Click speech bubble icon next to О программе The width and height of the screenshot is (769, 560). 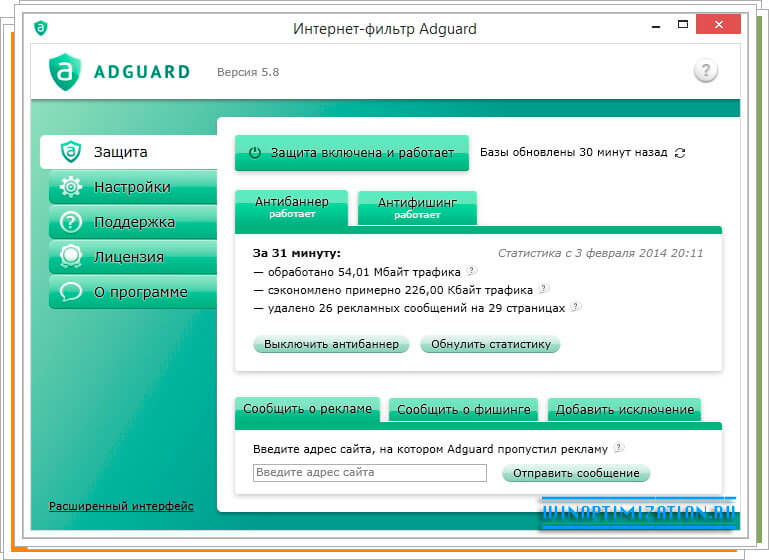pyautogui.click(x=71, y=292)
